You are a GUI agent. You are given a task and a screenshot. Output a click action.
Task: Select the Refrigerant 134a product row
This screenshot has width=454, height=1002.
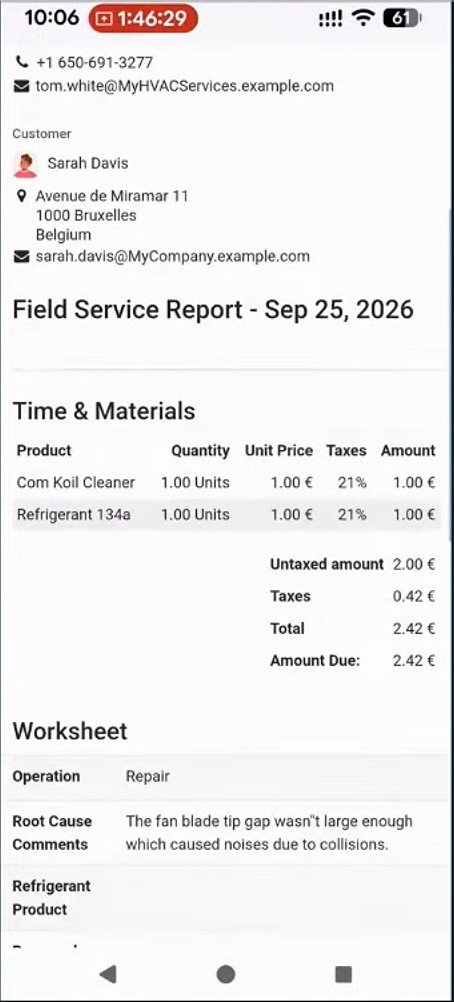point(226,514)
